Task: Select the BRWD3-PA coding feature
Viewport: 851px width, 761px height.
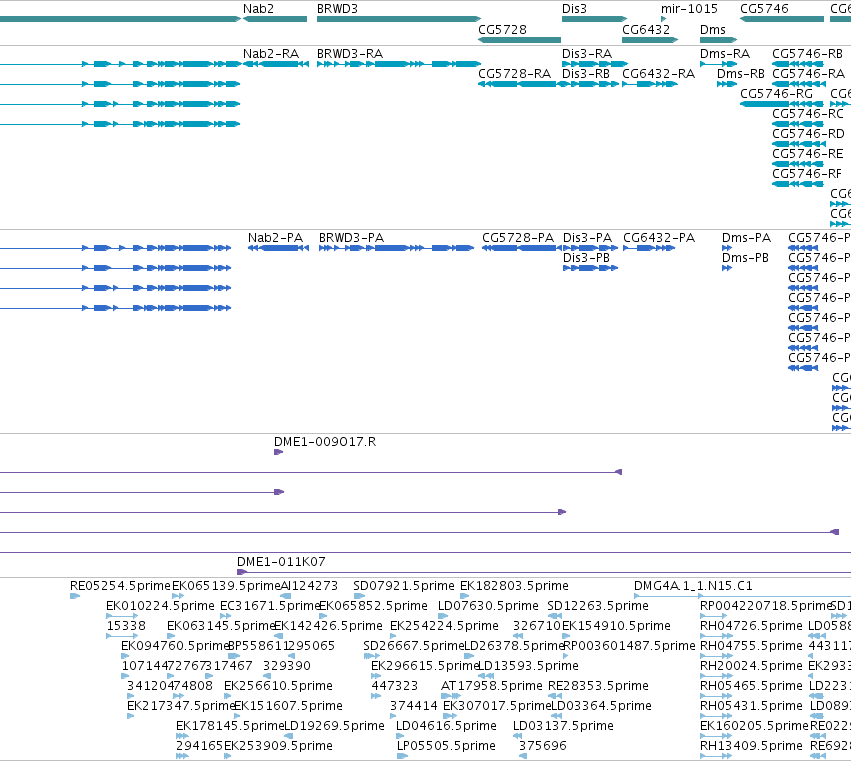Action: tap(396, 248)
